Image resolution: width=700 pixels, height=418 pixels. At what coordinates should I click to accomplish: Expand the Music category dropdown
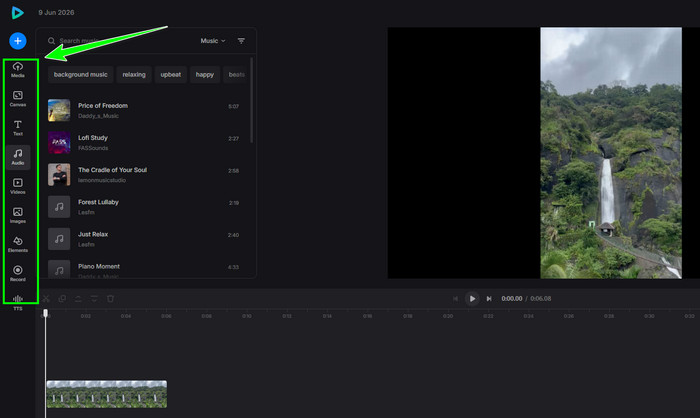(212, 41)
